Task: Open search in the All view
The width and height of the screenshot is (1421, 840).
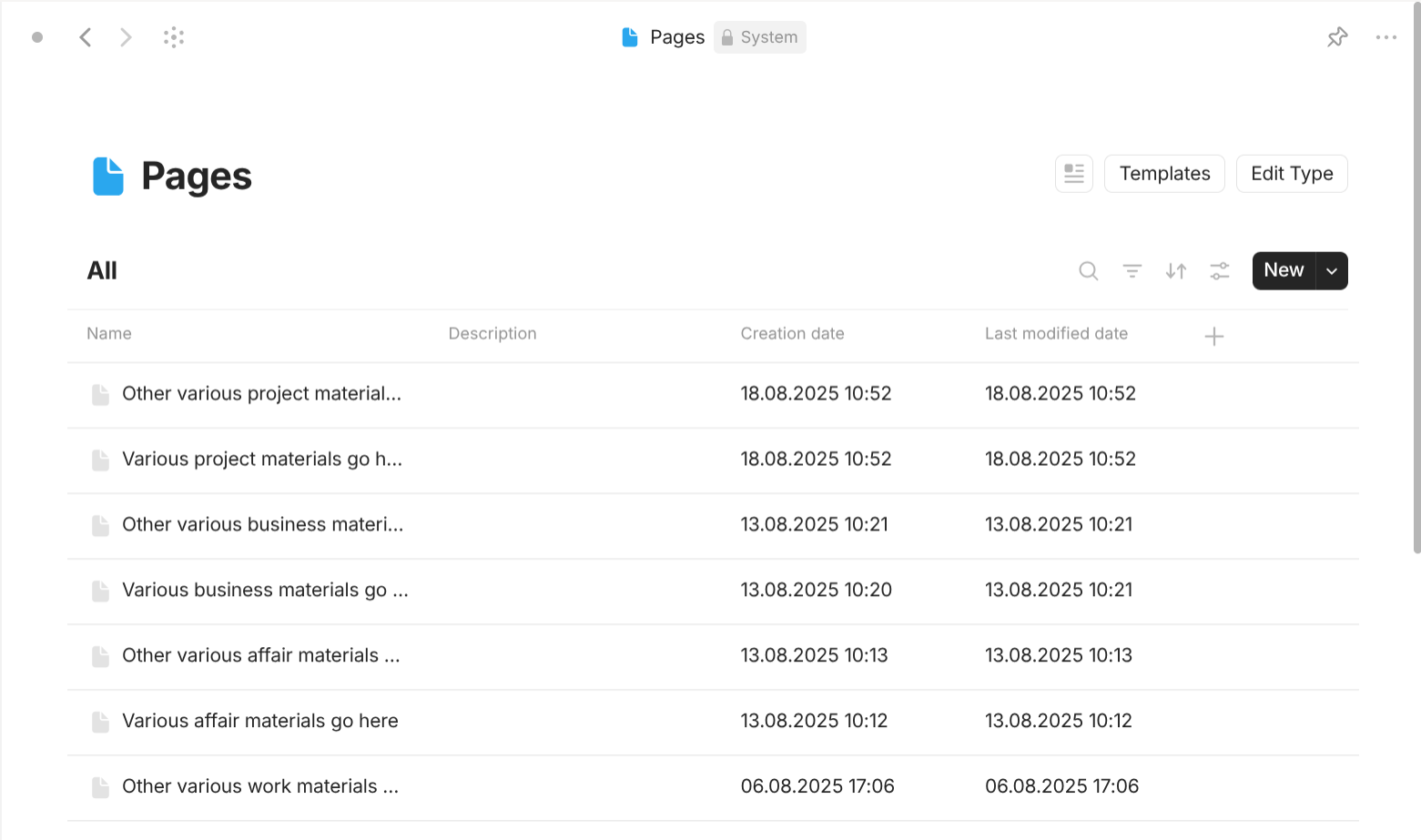Action: (x=1088, y=271)
